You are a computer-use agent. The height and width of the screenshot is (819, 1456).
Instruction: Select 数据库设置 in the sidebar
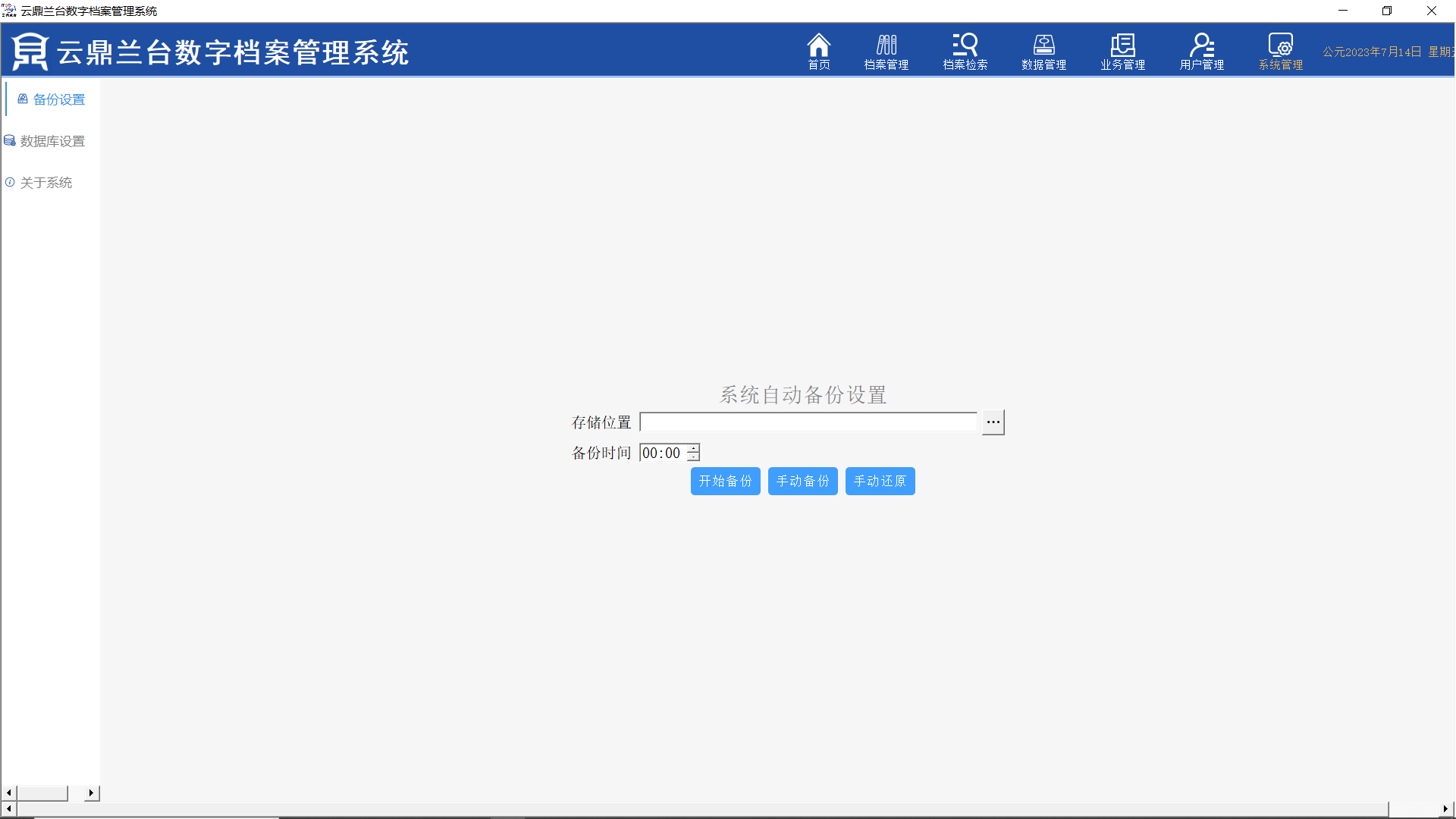(x=45, y=141)
